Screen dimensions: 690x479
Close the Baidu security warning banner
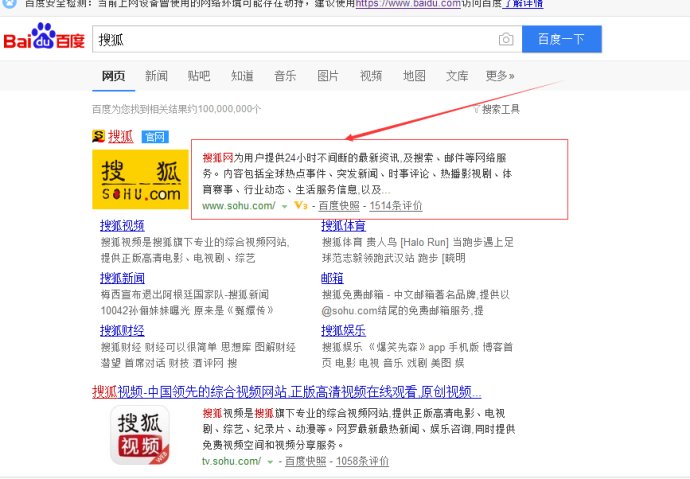(x=8, y=4)
